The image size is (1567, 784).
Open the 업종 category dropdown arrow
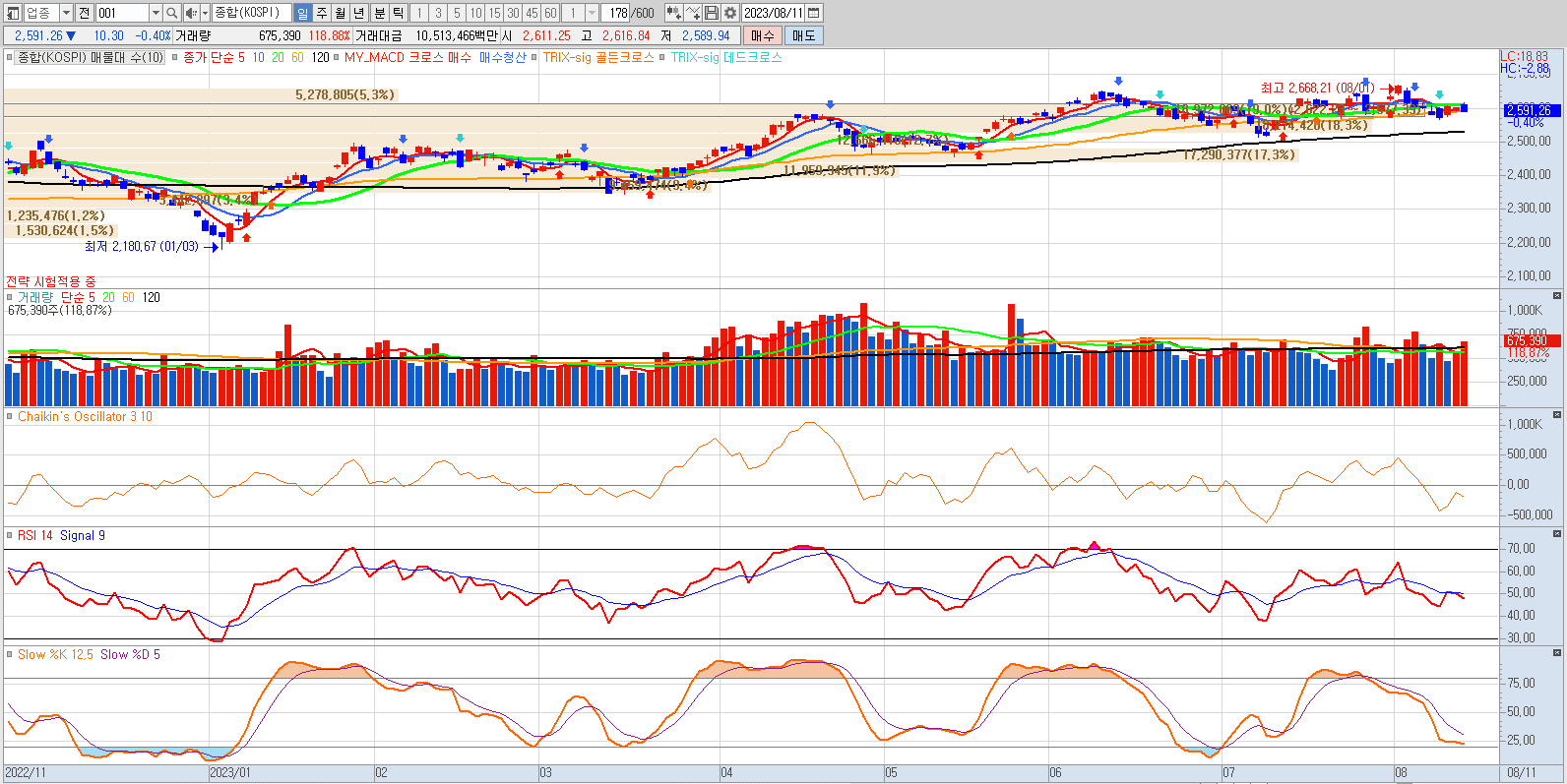[x=66, y=13]
